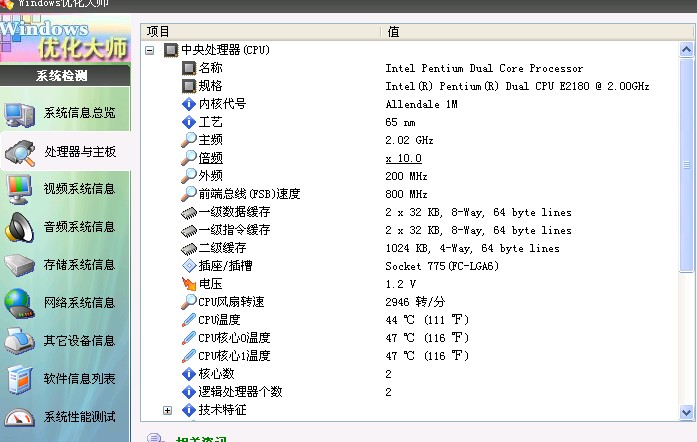
Task: Open 软件信息列表 document icon
Action: point(20,379)
